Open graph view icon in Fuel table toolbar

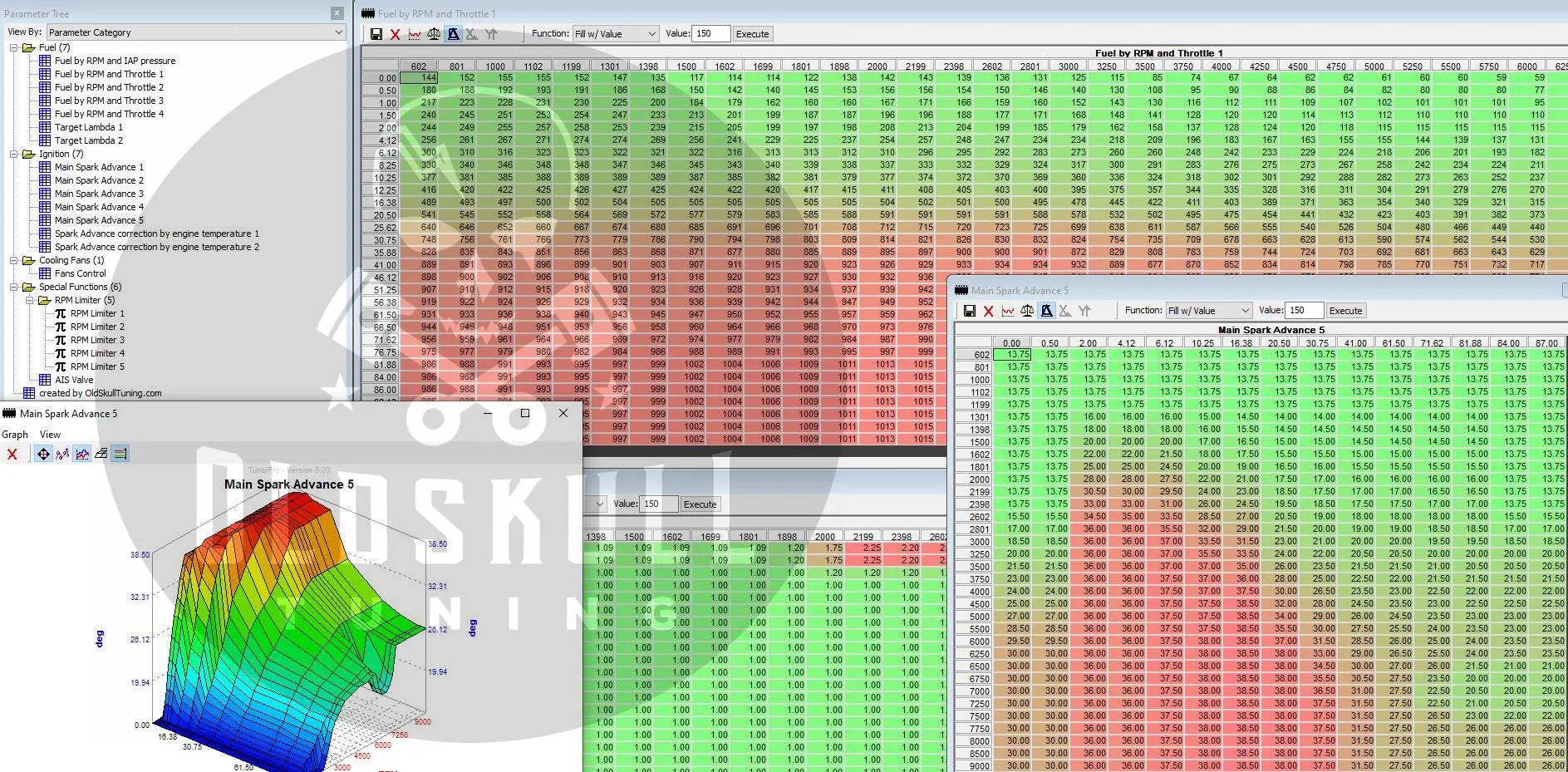coord(414,34)
